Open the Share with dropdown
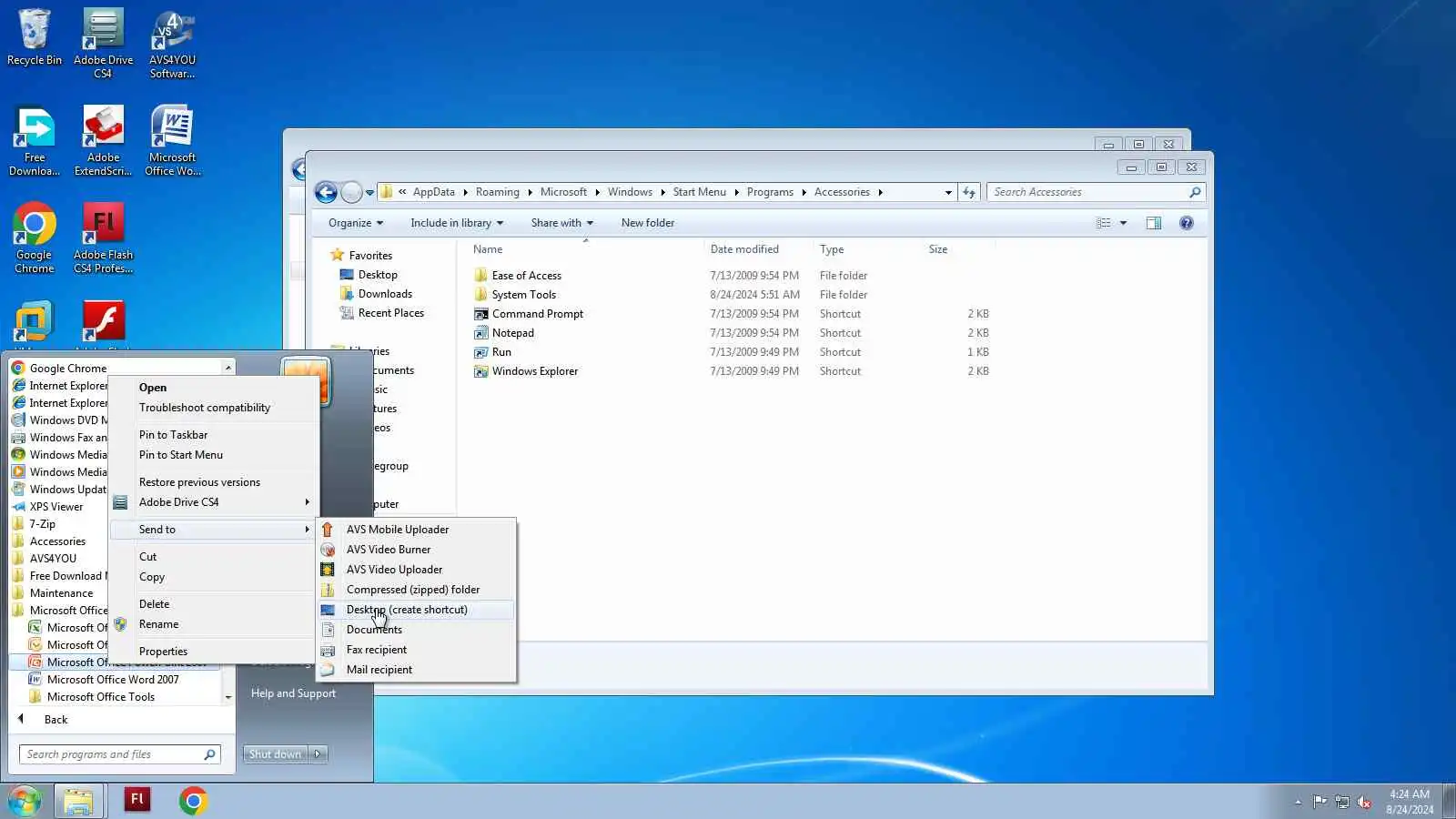This screenshot has height=819, width=1456. (x=562, y=223)
